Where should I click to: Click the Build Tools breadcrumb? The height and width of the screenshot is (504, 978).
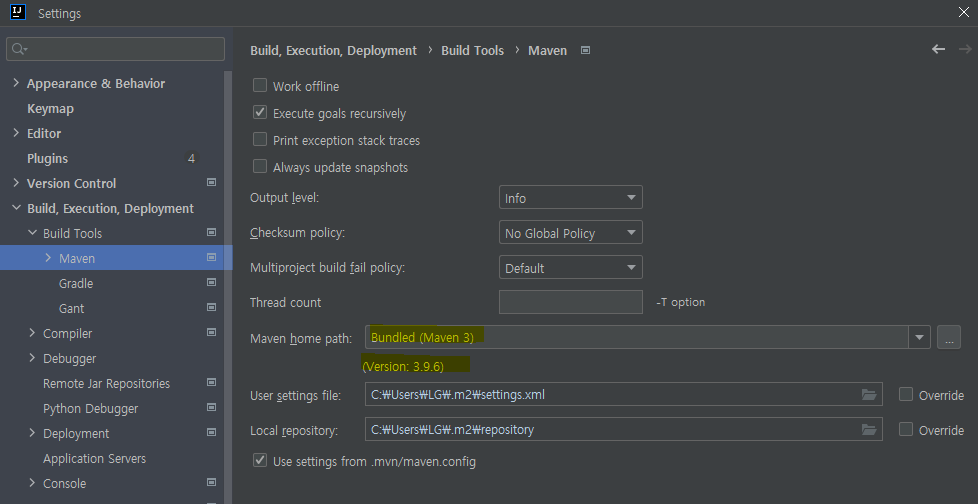(472, 51)
